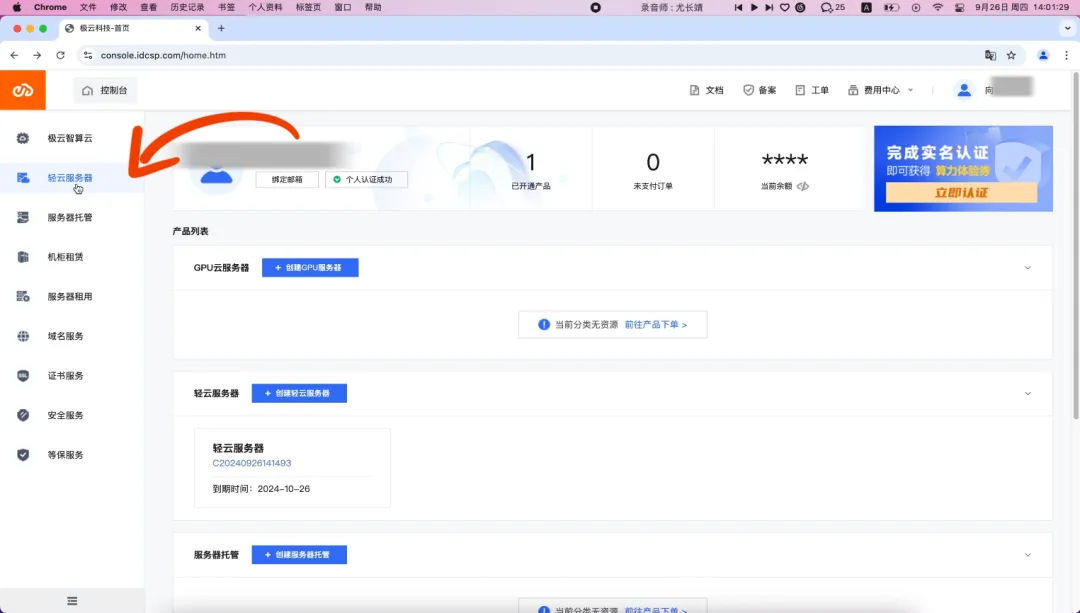Image resolution: width=1080 pixels, height=613 pixels.
Task: Click the 立即认证 banner button
Action: tap(961, 193)
